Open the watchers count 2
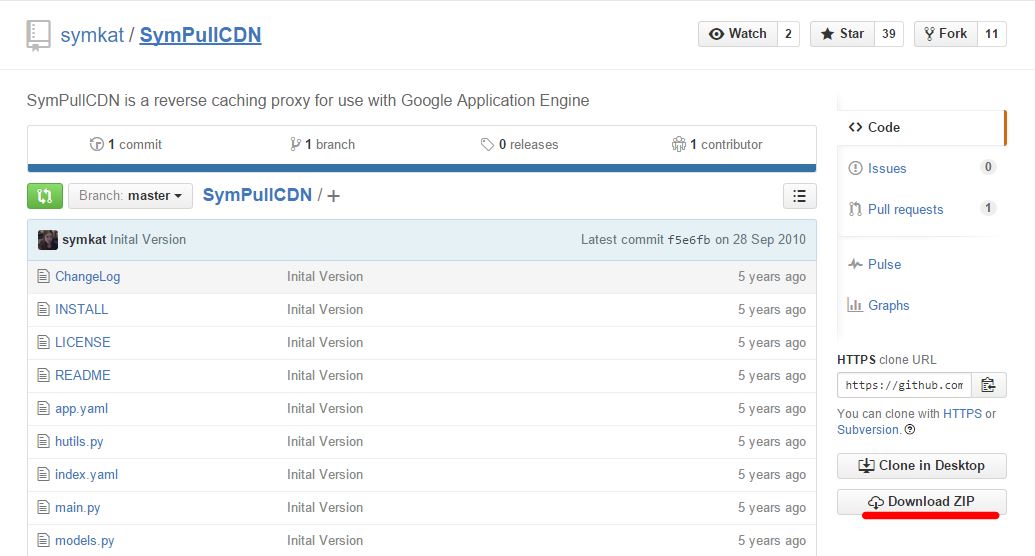This screenshot has height=556, width=1035. (788, 34)
